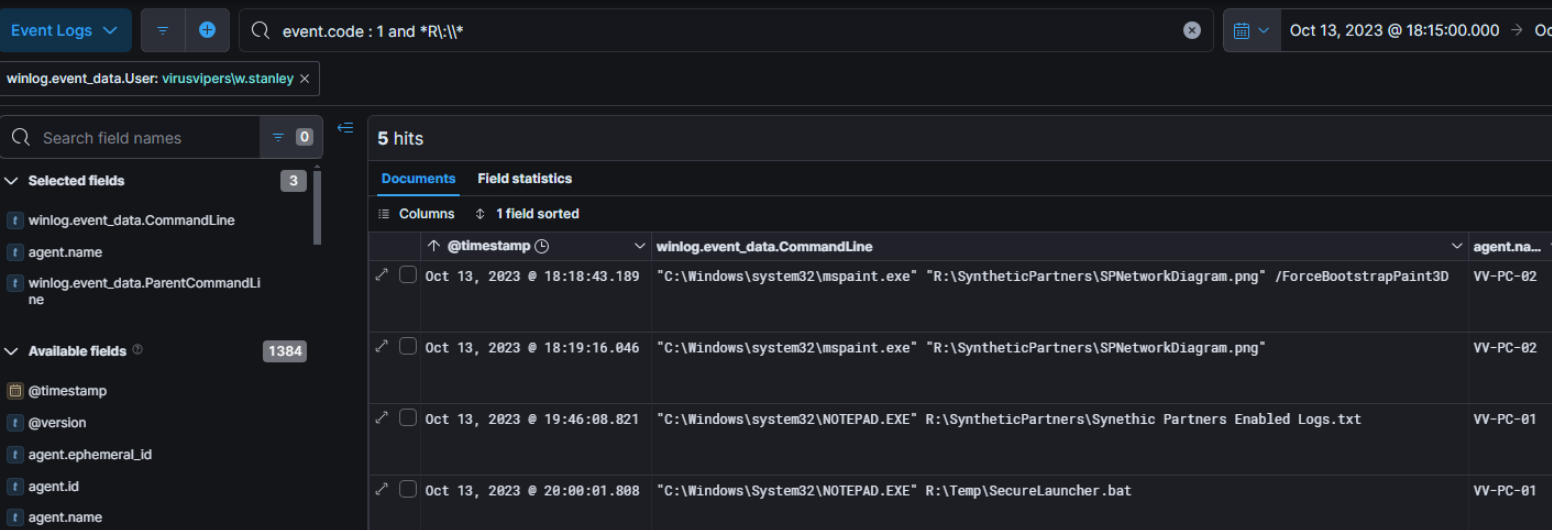Image resolution: width=1552 pixels, height=530 pixels.
Task: Open the 1 field sorted menu
Action: 527,214
